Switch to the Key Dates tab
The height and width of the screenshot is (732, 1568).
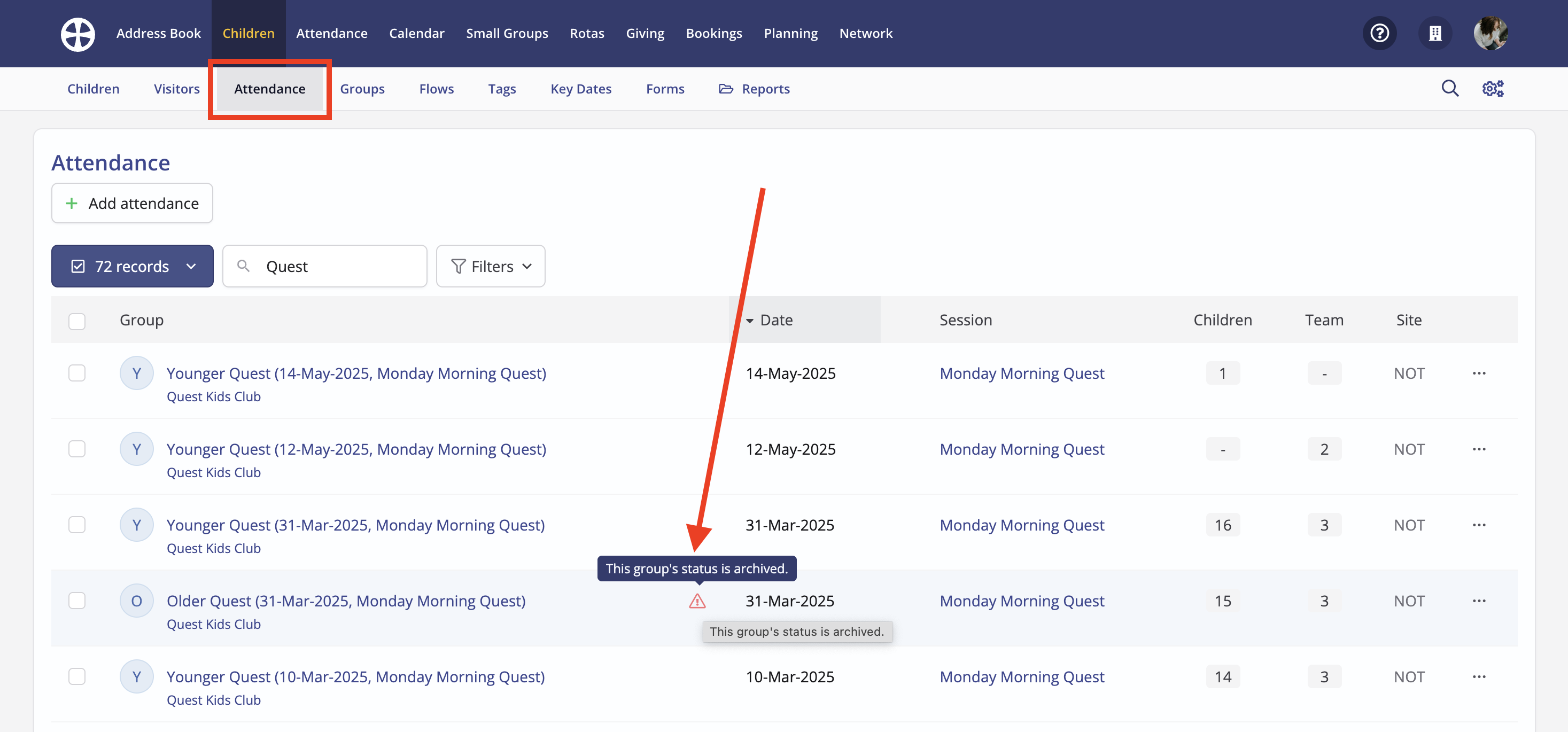[580, 89]
